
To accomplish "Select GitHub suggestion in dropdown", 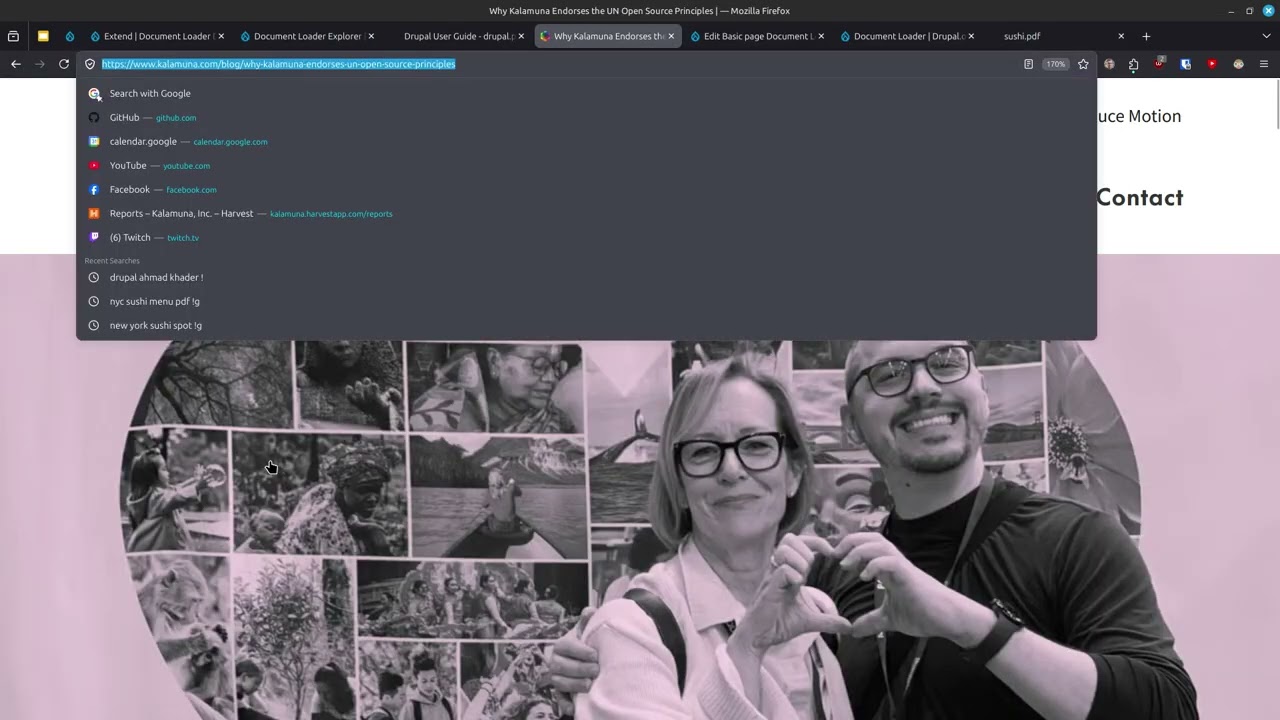I will pos(586,117).
